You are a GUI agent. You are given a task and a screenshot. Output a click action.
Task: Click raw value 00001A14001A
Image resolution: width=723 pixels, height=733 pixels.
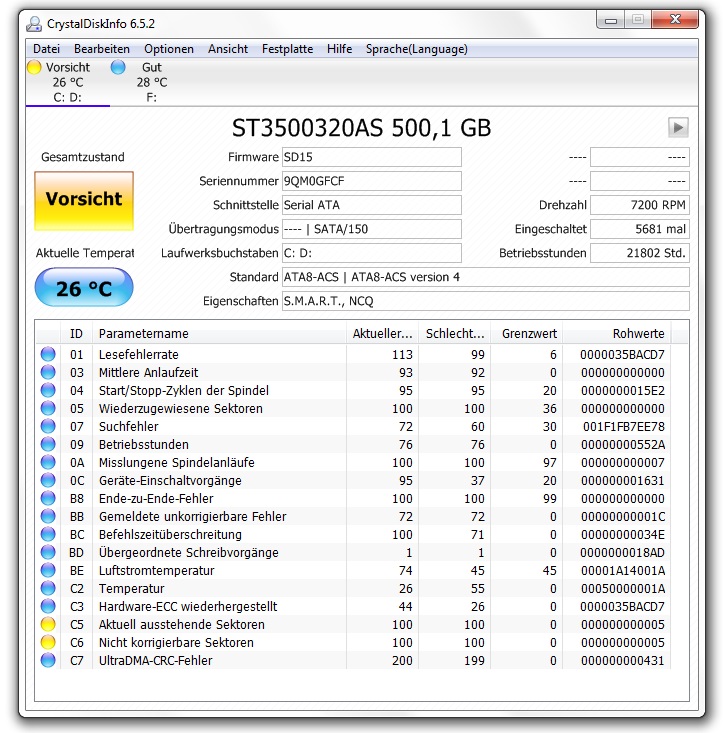[623, 570]
